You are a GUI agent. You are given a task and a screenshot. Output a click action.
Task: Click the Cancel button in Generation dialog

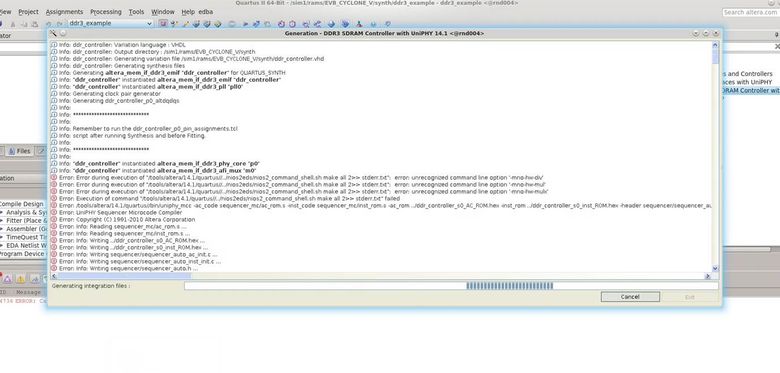[630, 297]
